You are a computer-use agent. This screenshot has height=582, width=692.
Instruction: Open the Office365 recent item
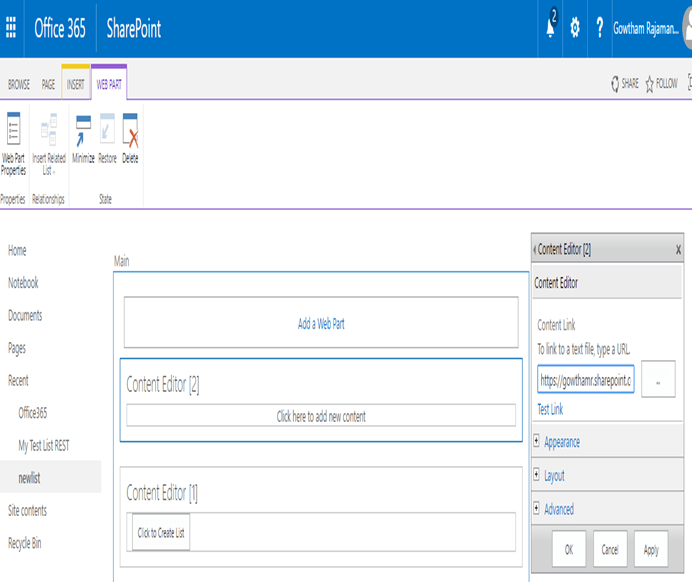coord(33,413)
